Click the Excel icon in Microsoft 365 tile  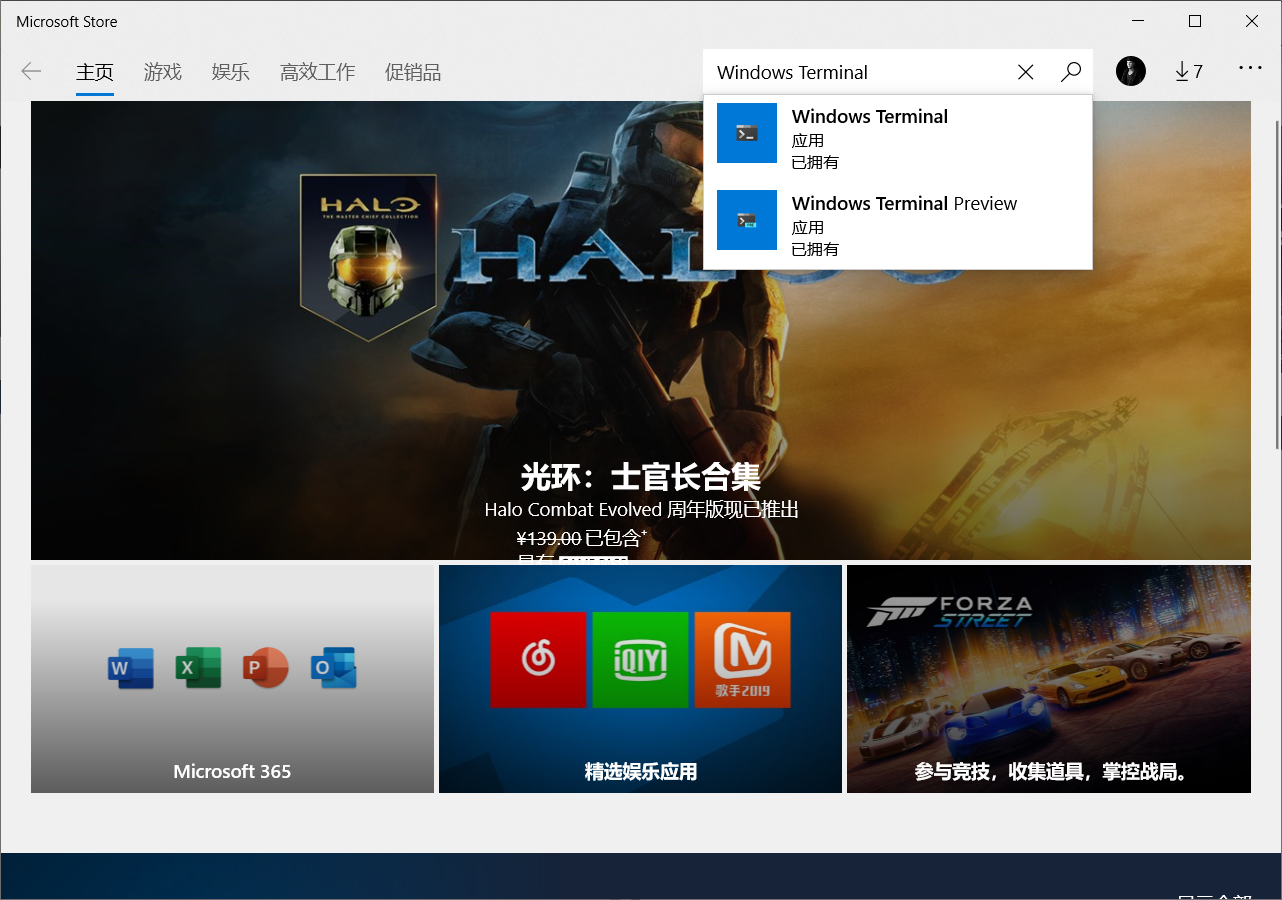click(198, 668)
